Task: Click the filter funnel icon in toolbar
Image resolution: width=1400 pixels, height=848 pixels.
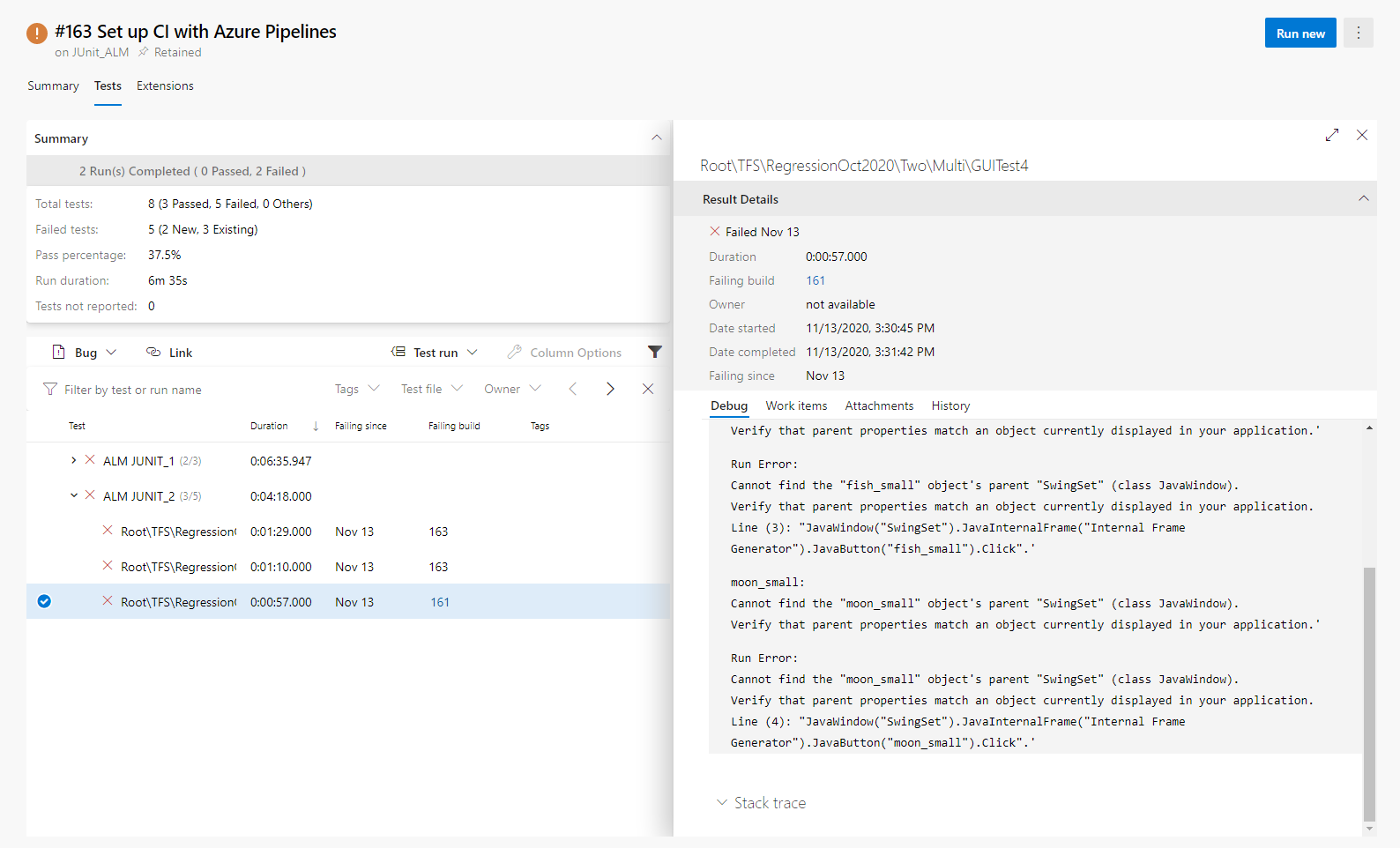Action: pos(654,352)
